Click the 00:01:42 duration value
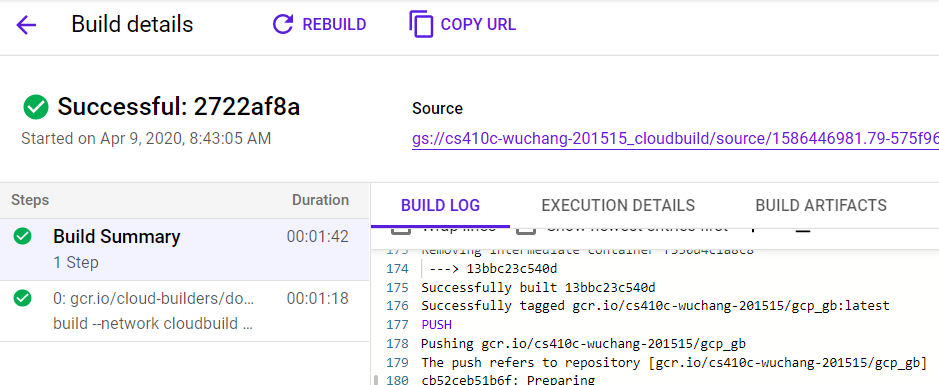939x385 pixels. pos(317,237)
